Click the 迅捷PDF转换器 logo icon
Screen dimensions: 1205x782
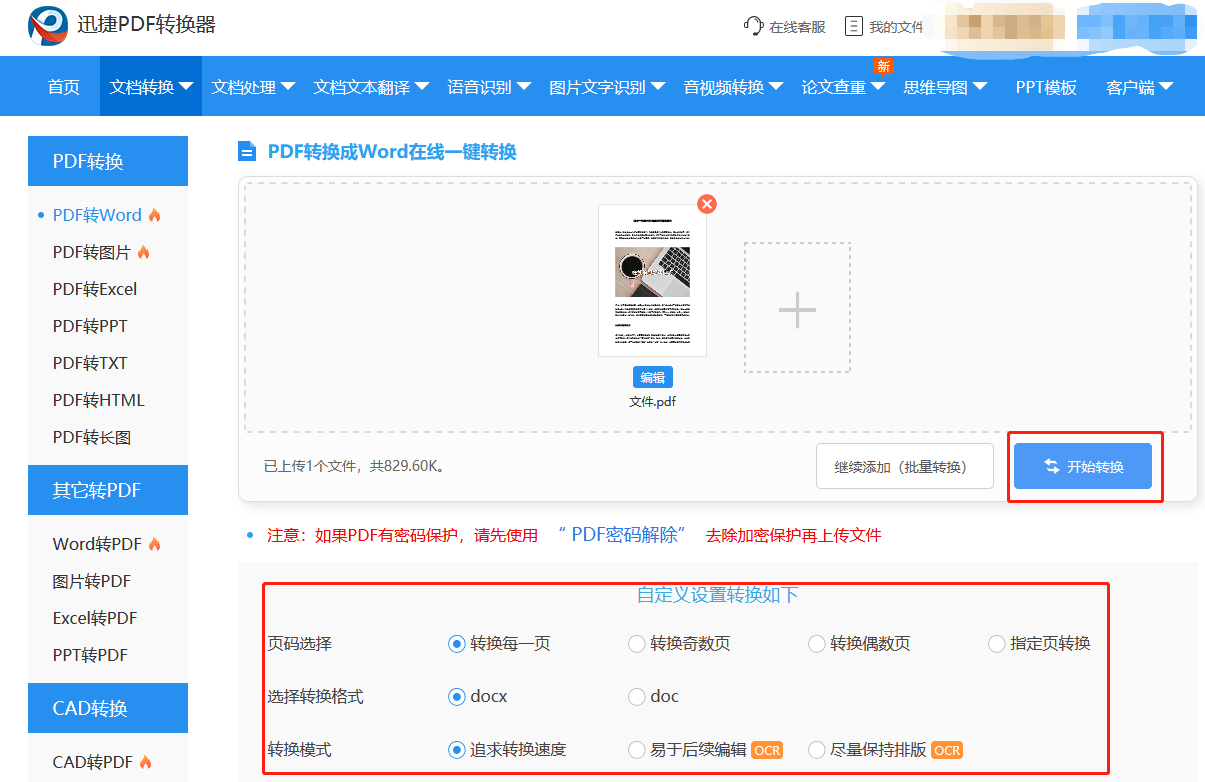tap(48, 26)
